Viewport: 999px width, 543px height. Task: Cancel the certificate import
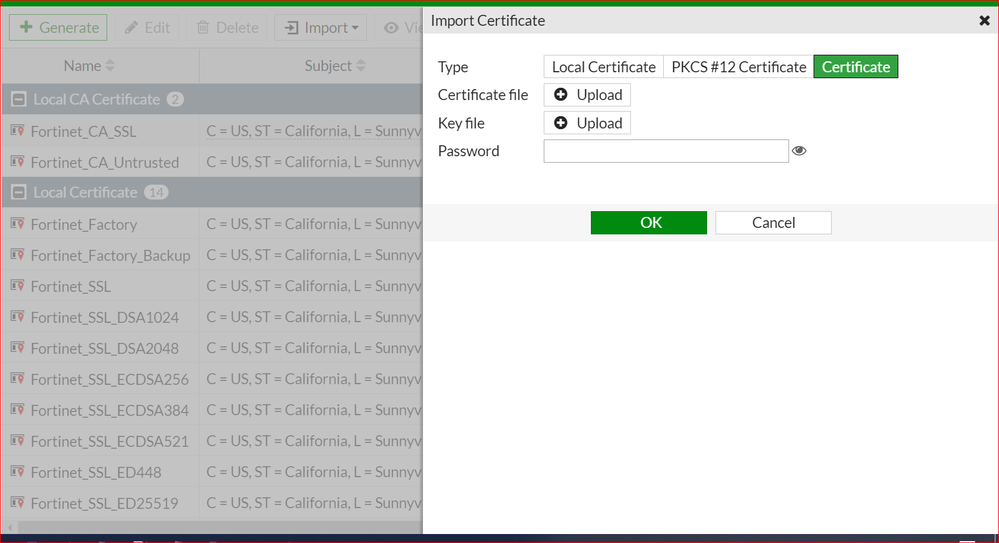coord(773,223)
